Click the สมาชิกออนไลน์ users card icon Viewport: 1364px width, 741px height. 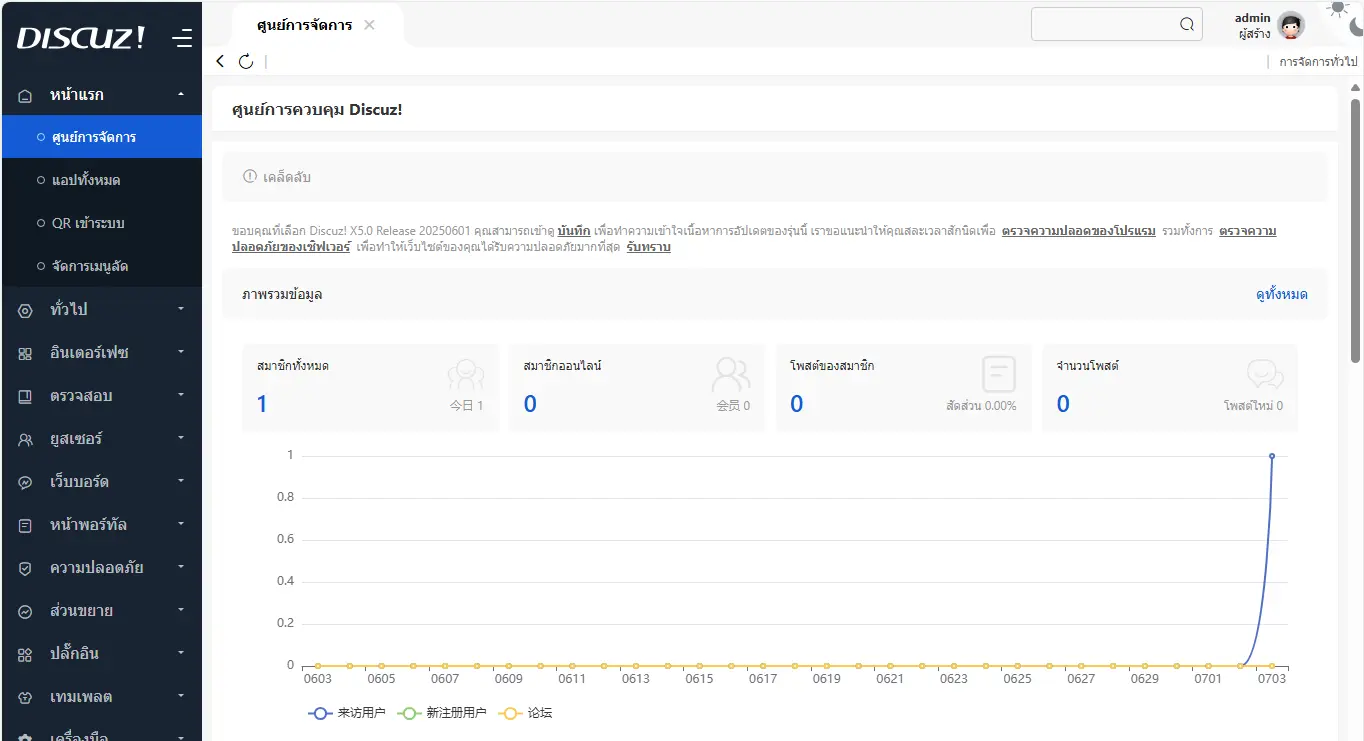pos(731,375)
